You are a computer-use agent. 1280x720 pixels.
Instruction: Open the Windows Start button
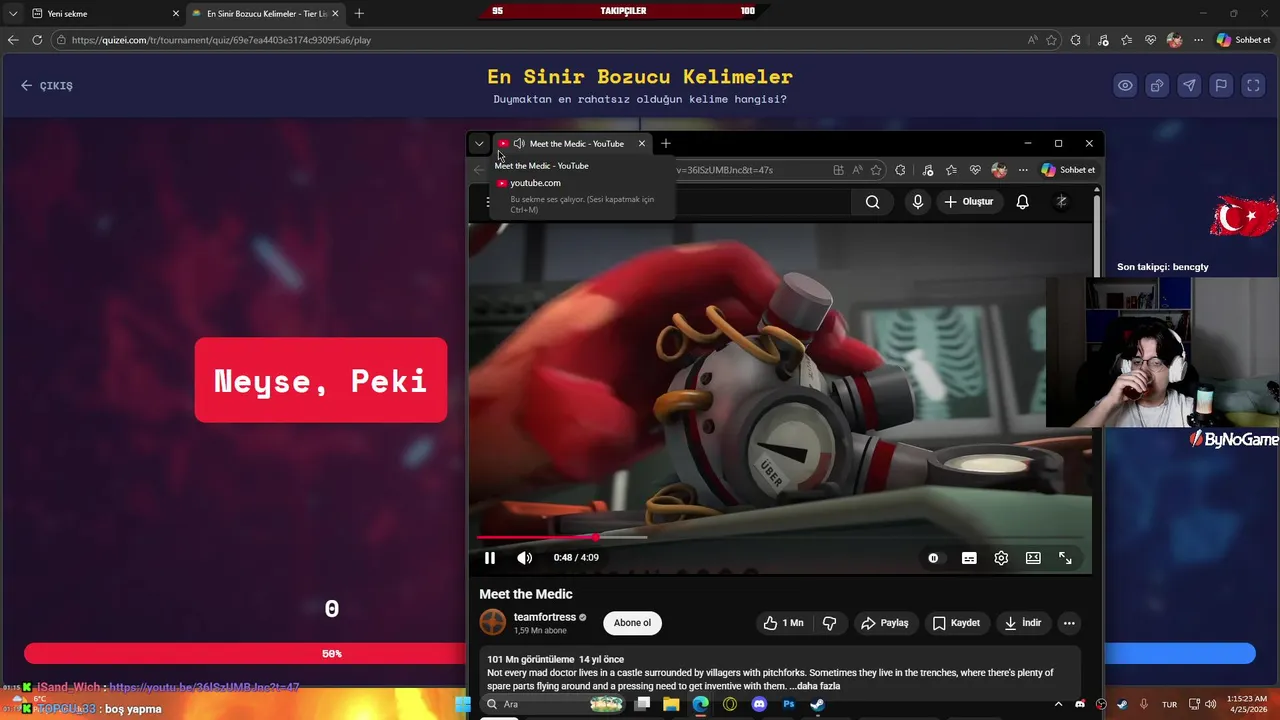click(x=462, y=704)
